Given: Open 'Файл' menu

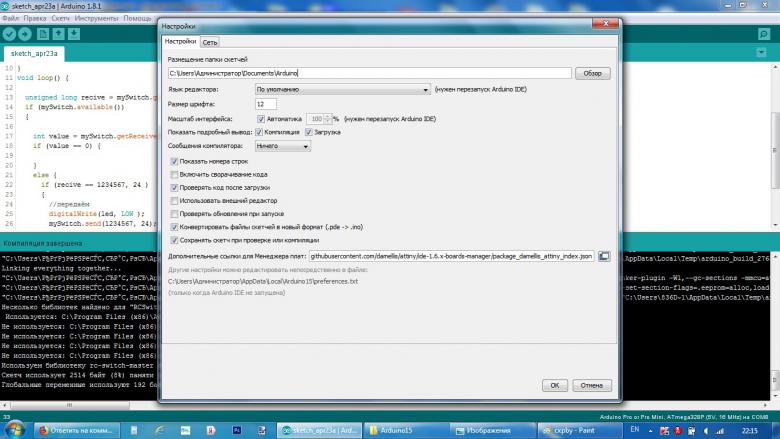Looking at the screenshot, I should coord(10,18).
